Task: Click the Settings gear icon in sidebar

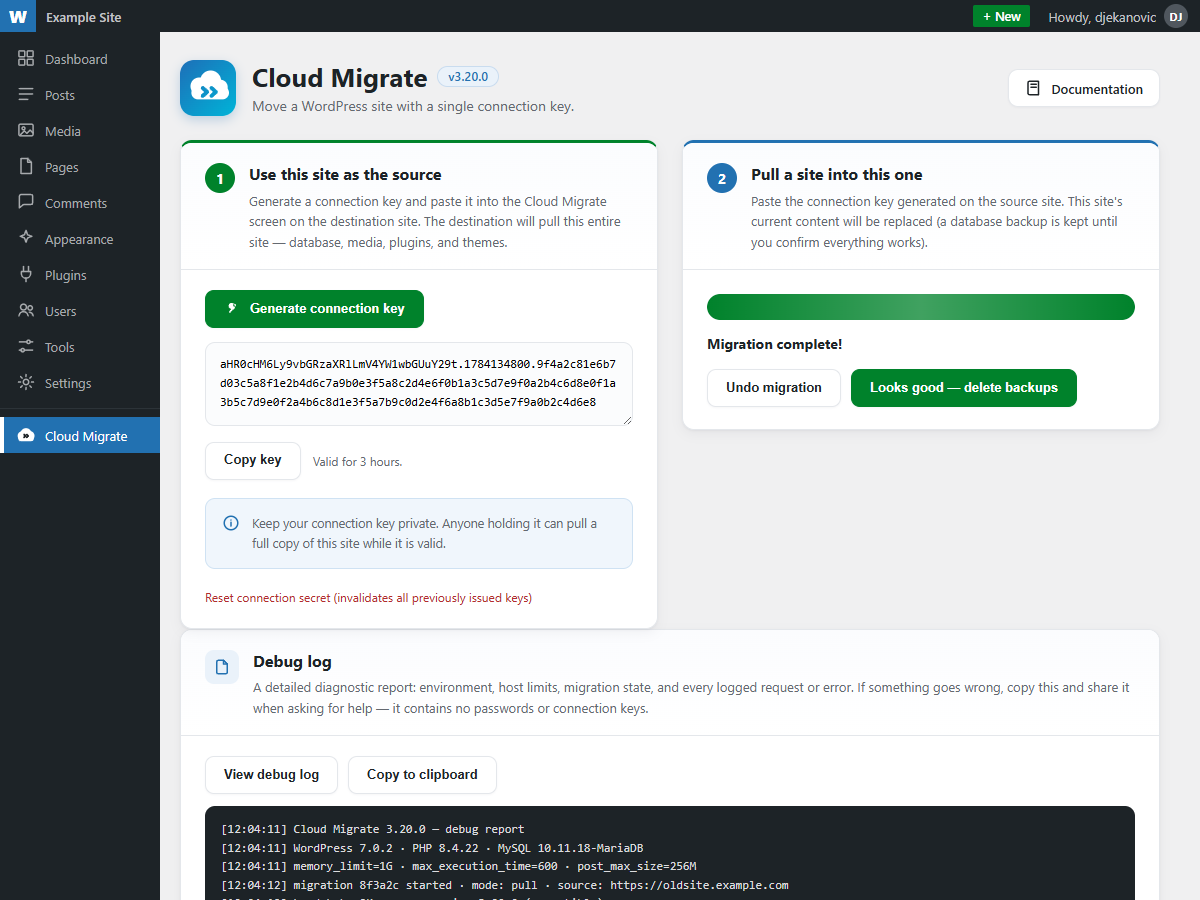Action: pyautogui.click(x=26, y=383)
